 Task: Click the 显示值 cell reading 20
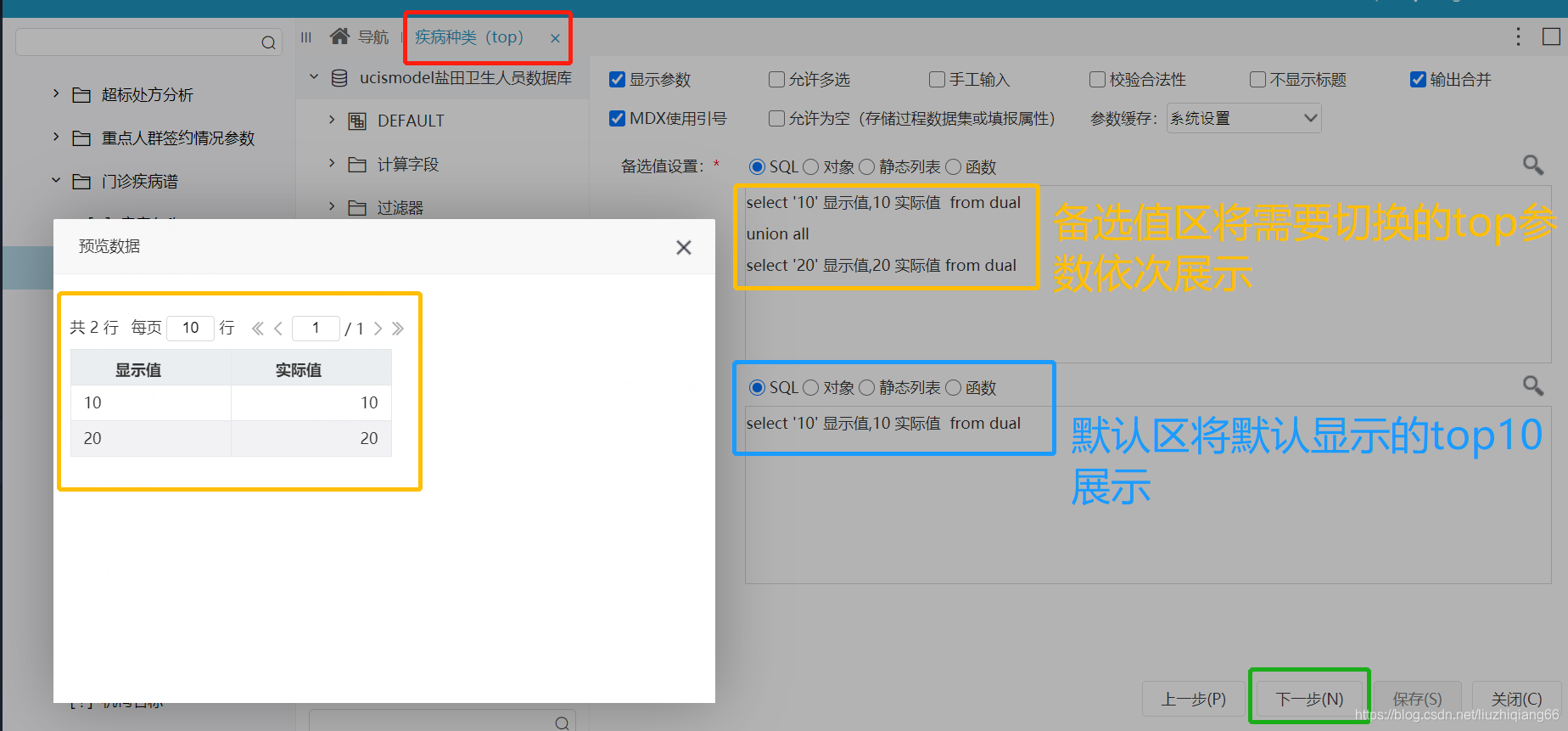151,439
